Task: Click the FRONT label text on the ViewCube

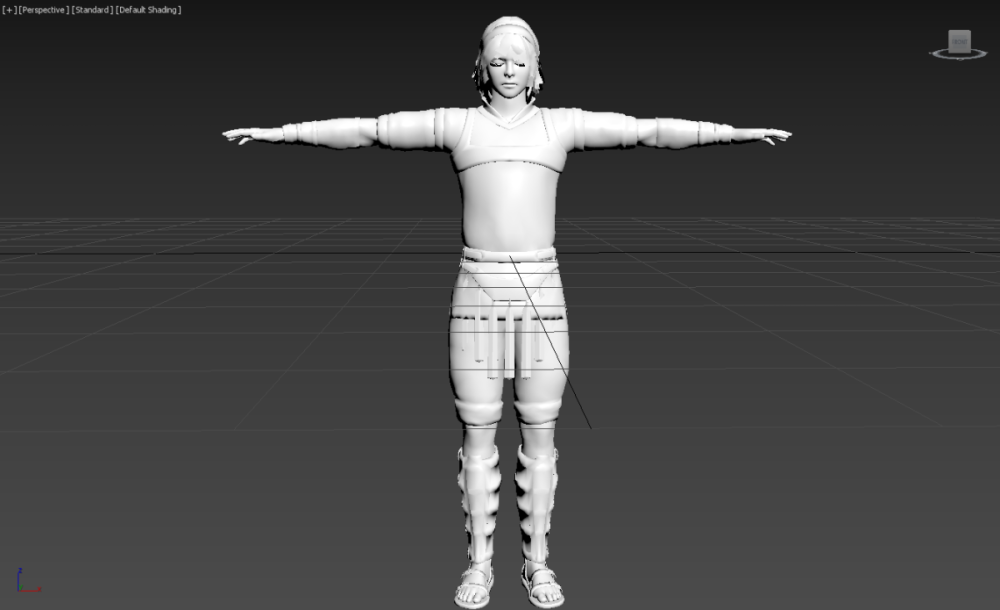Action: pyautogui.click(x=960, y=40)
